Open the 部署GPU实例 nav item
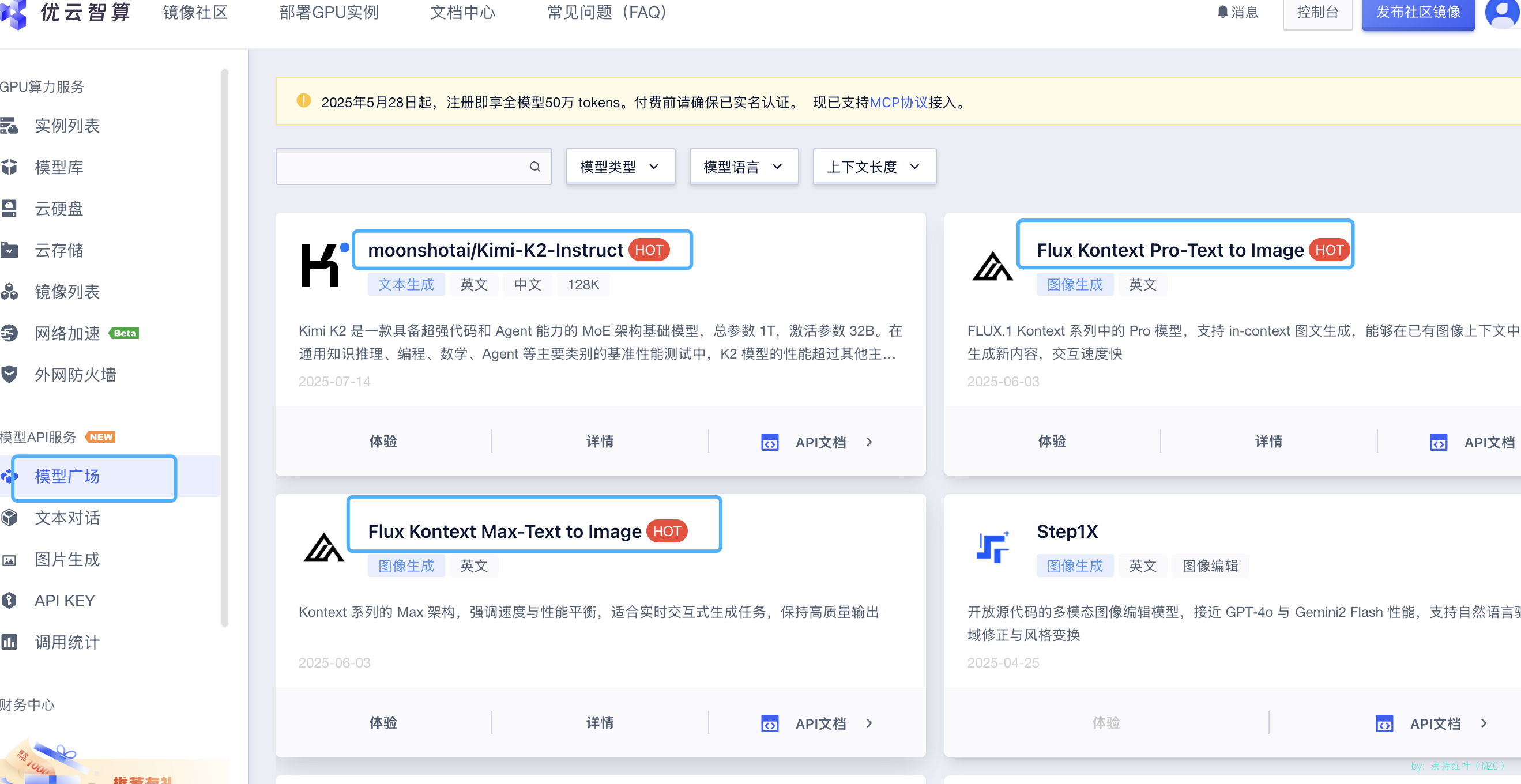1521x784 pixels. (x=329, y=13)
